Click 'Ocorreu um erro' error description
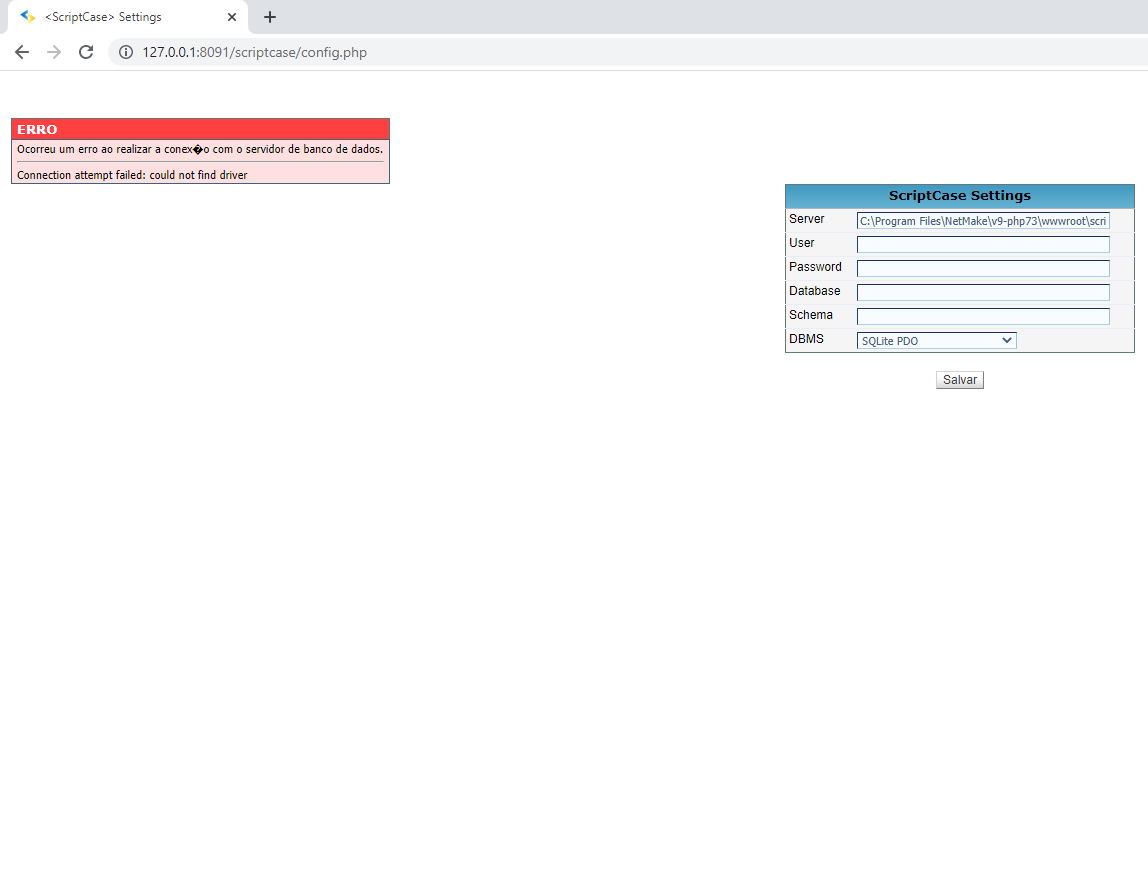Image resolution: width=1148 pixels, height=895 pixels. point(200,149)
